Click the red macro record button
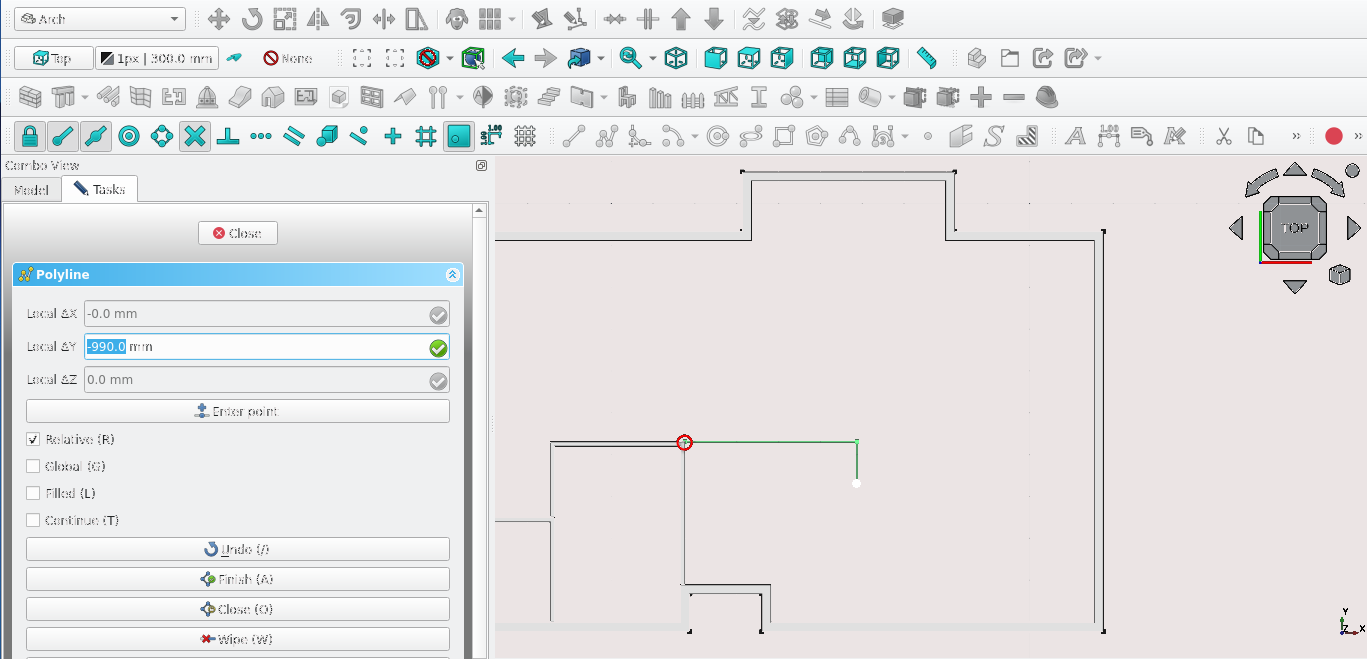Screen dimensions: 1367x659 click(1333, 136)
